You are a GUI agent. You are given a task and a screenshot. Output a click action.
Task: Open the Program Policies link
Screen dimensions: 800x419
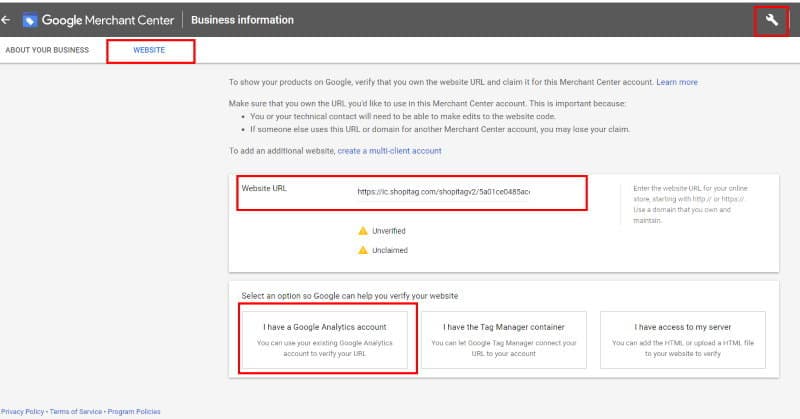134,411
